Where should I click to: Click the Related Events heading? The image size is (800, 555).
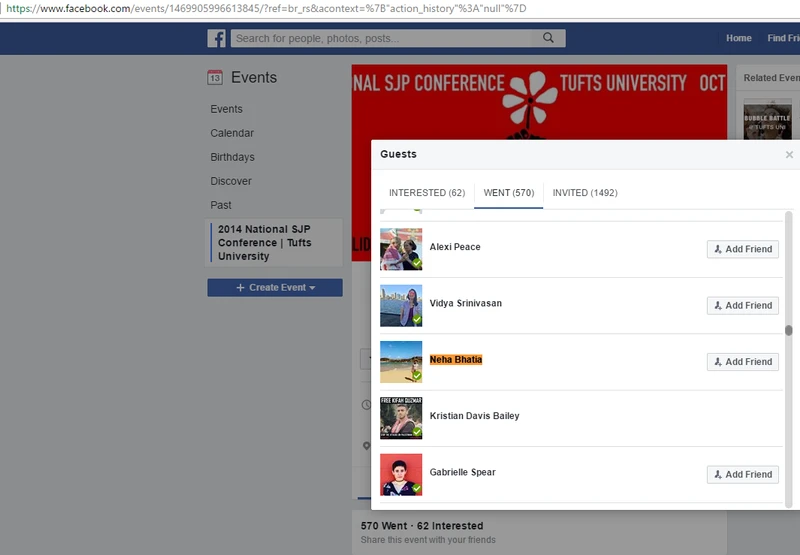click(x=771, y=78)
